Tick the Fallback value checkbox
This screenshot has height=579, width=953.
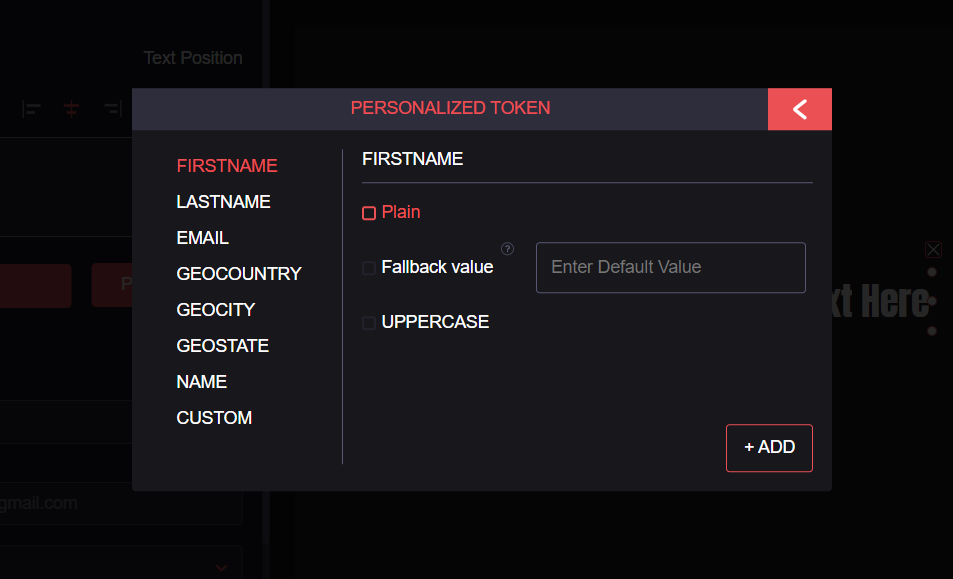pyautogui.click(x=369, y=268)
